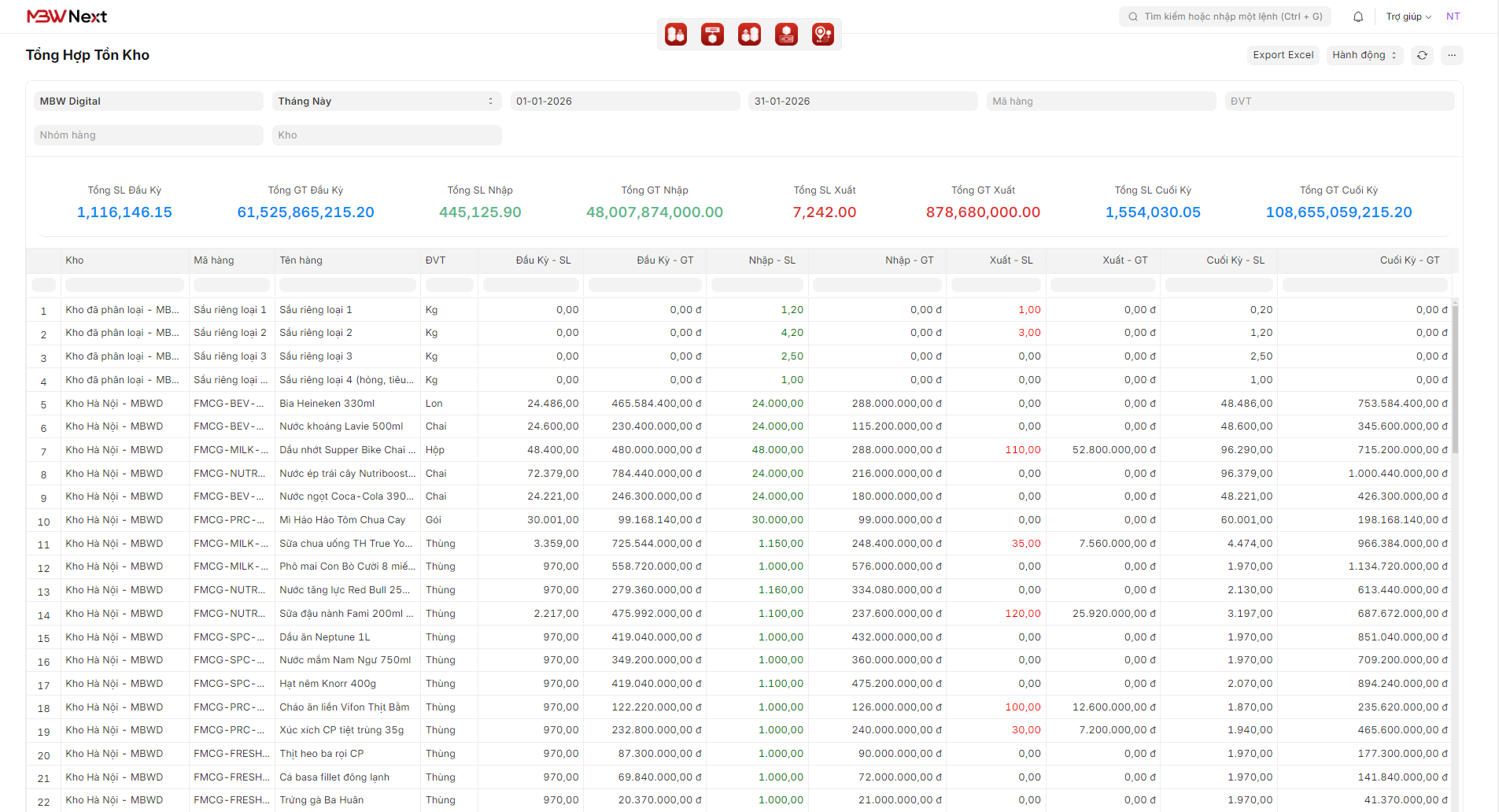Screen dimensions: 1499x812
Task: Click the Nhóm hàng filter field
Action: coord(148,135)
